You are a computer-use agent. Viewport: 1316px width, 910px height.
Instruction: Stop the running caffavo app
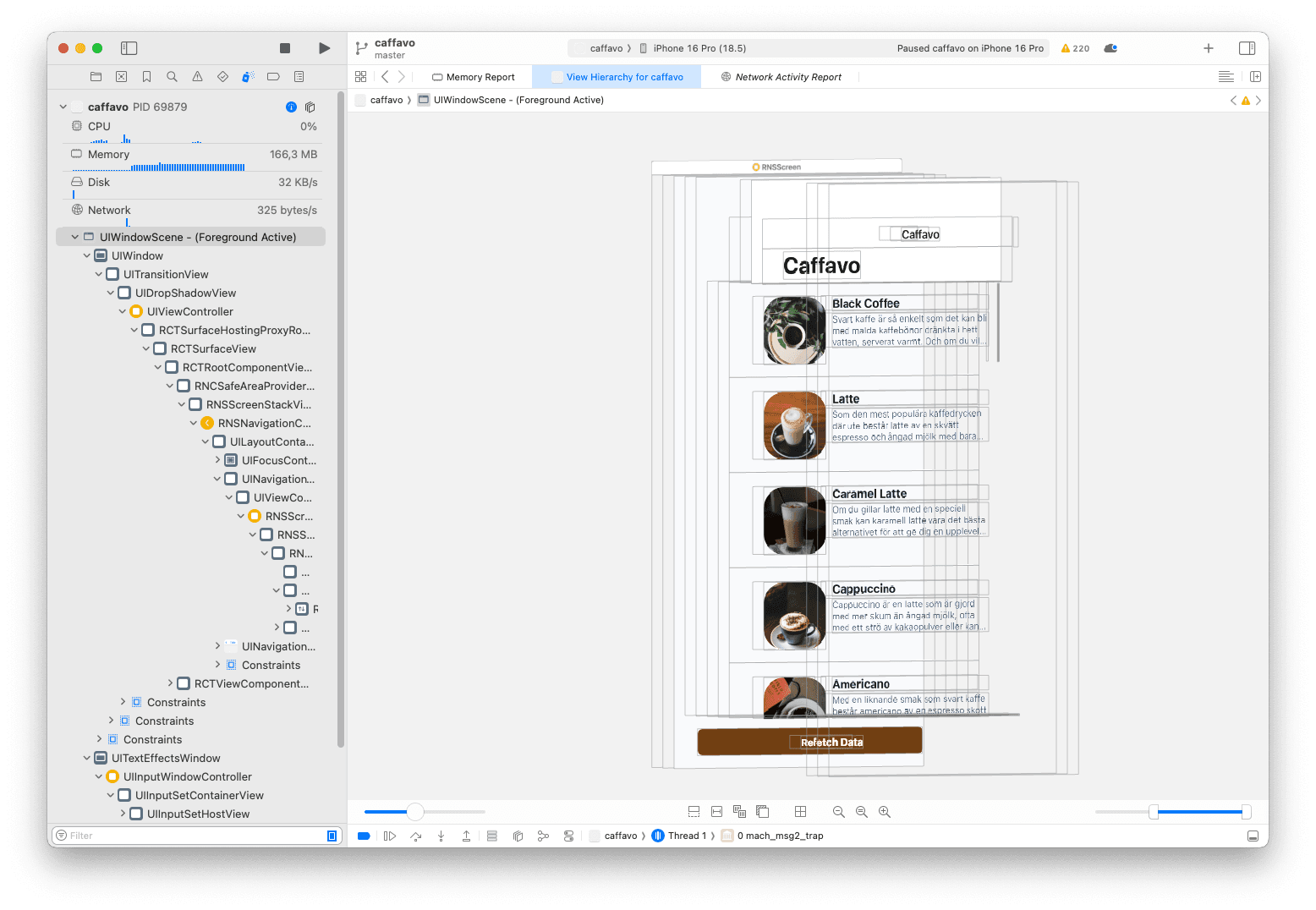pyautogui.click(x=285, y=48)
